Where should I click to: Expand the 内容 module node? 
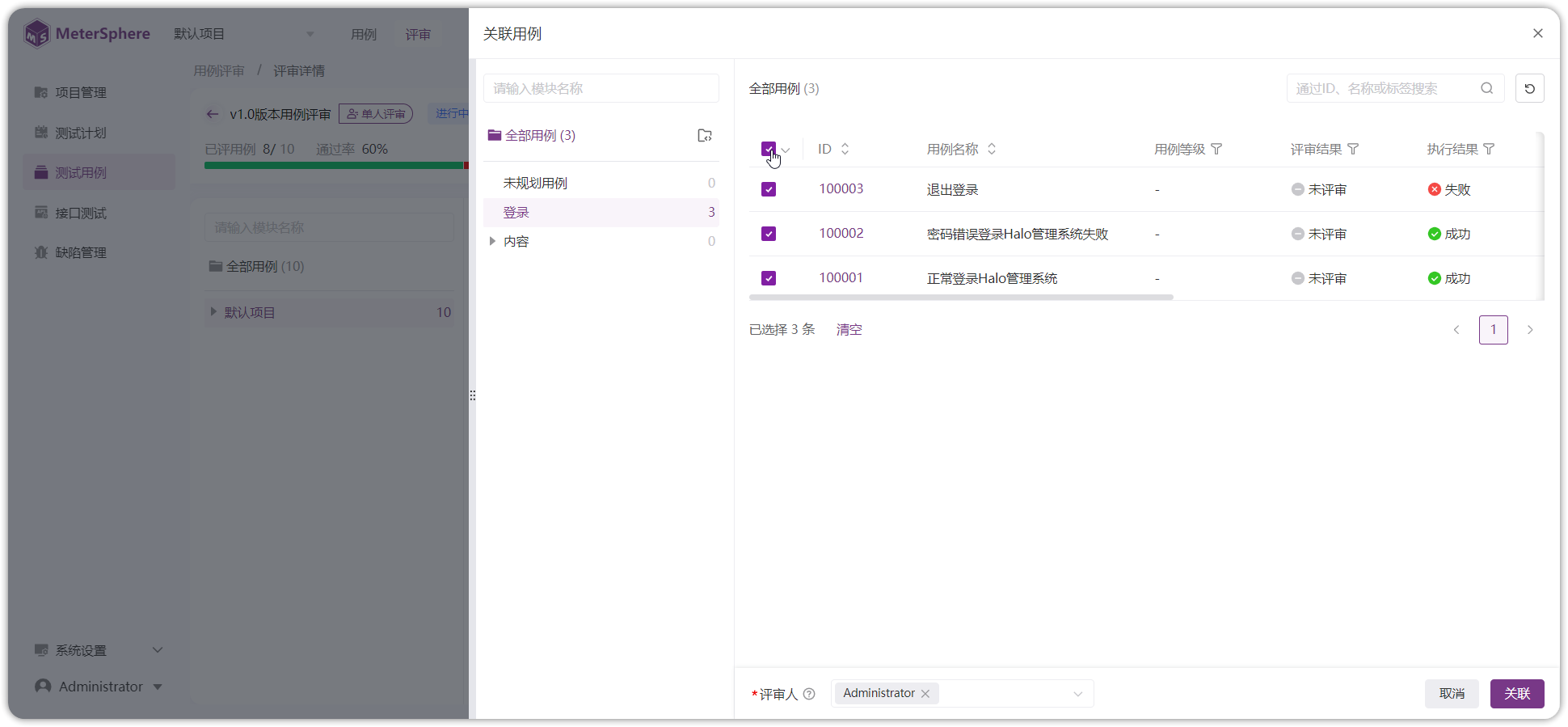492,241
